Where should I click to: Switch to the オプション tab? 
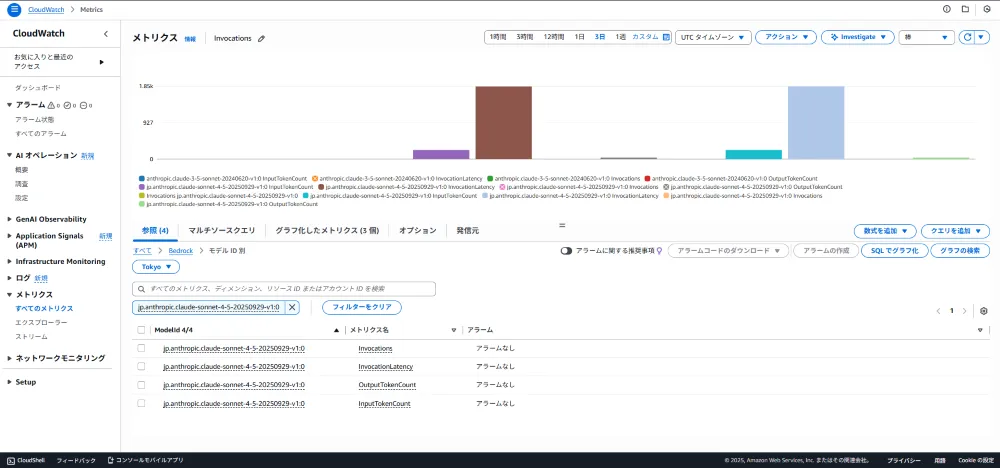pyautogui.click(x=418, y=231)
